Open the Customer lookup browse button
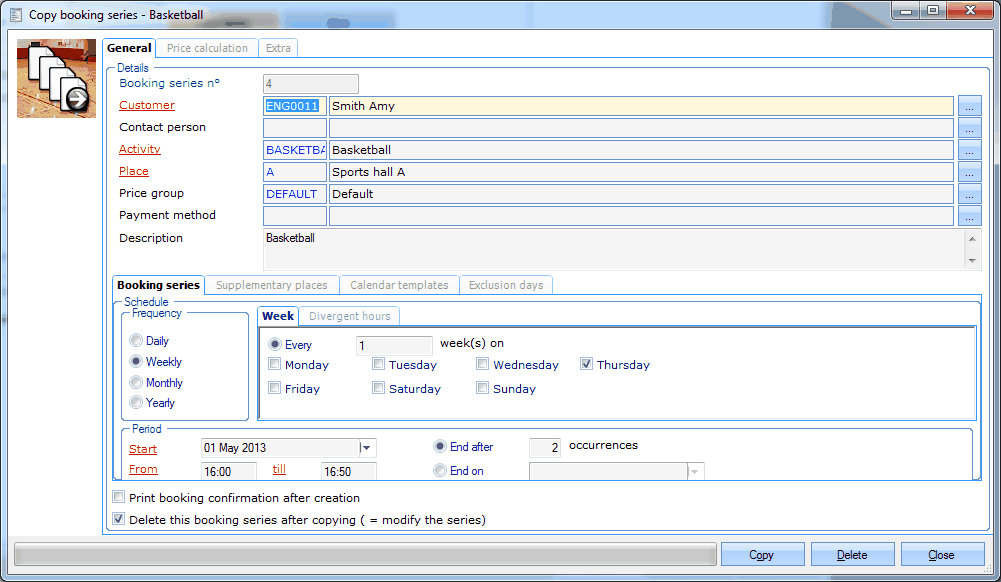This screenshot has width=1001, height=582. [969, 105]
